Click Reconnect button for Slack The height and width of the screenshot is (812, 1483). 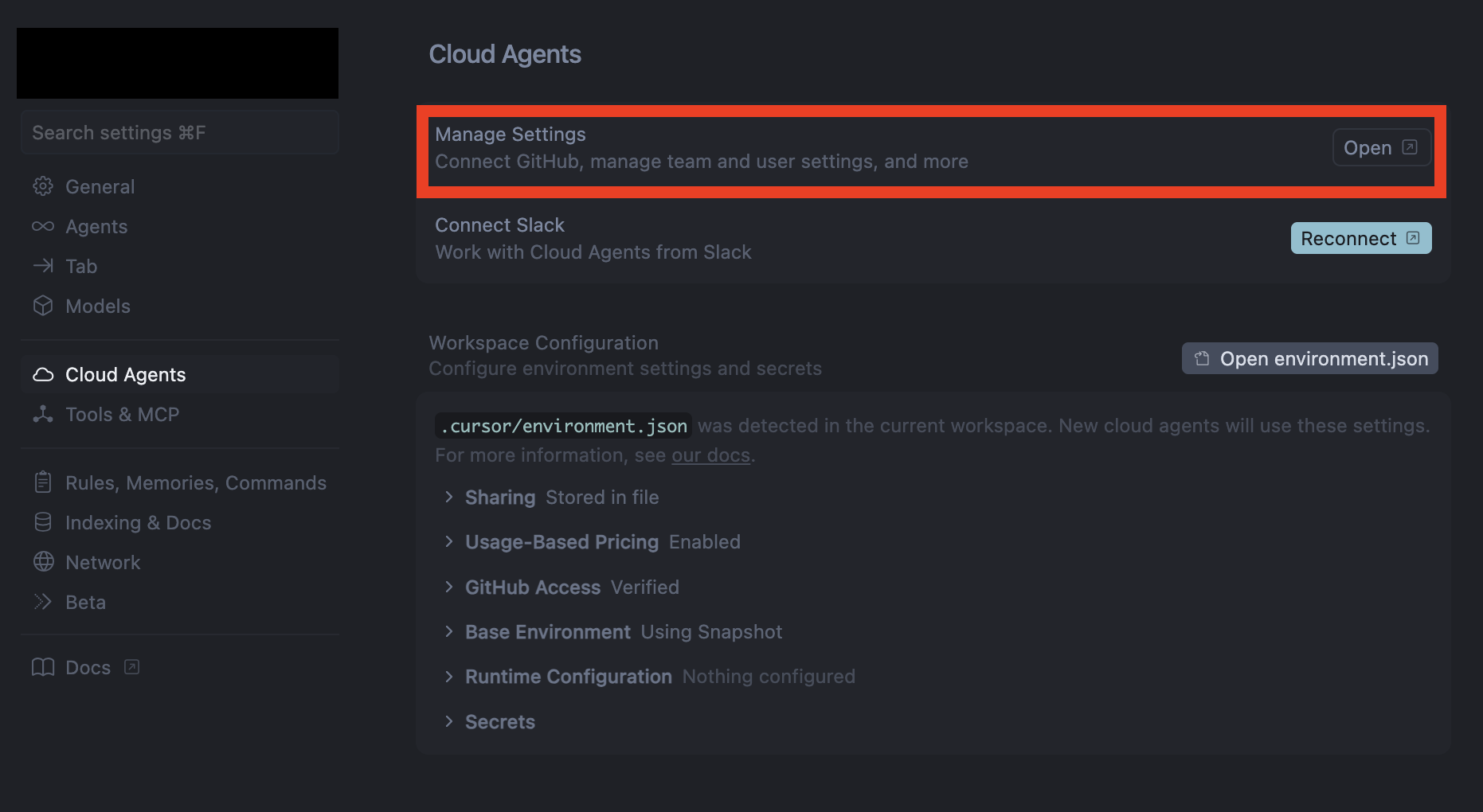point(1360,239)
